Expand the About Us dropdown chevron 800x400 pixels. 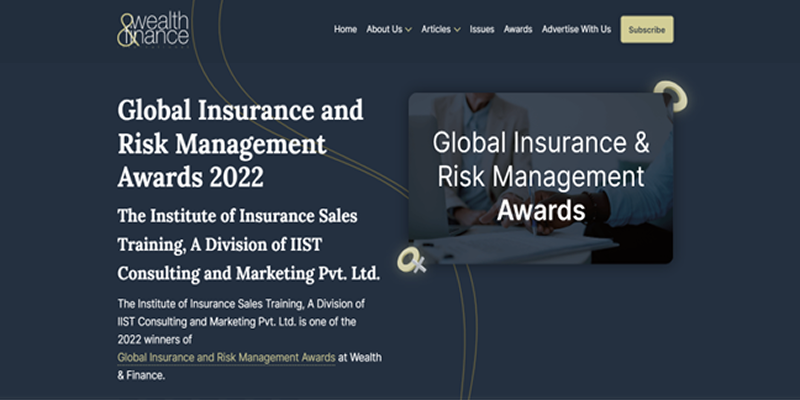tap(409, 30)
